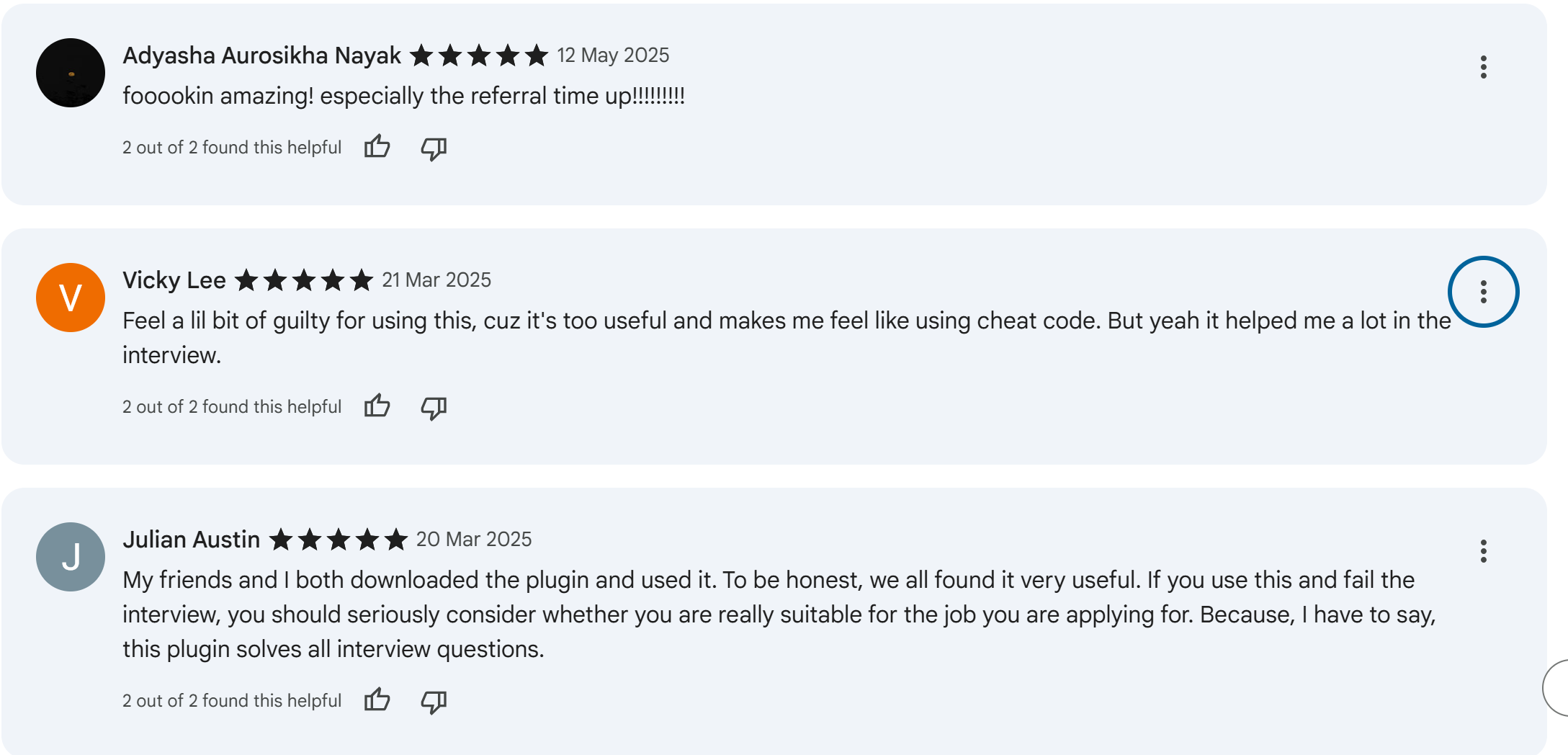The image size is (1568, 755).
Task: Click the partially visible circle button at right edge
Action: pyautogui.click(x=1557, y=688)
